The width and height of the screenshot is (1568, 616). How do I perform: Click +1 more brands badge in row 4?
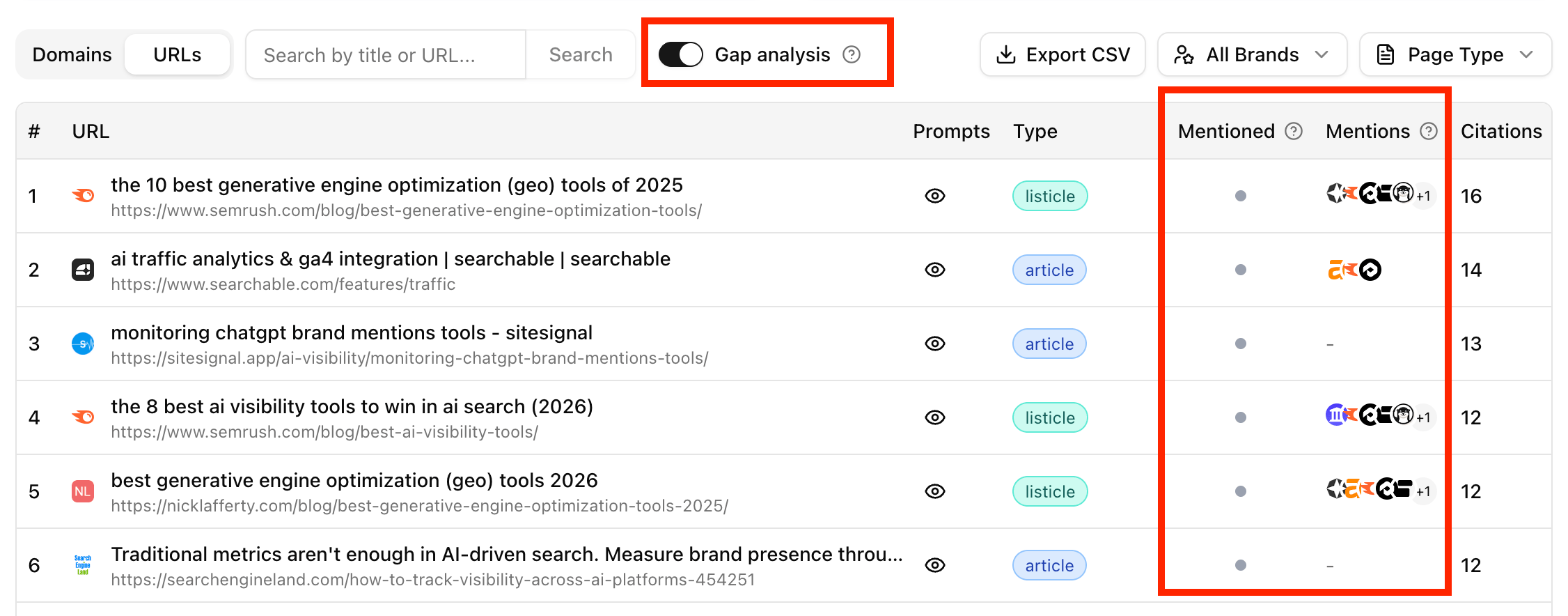coord(1423,417)
